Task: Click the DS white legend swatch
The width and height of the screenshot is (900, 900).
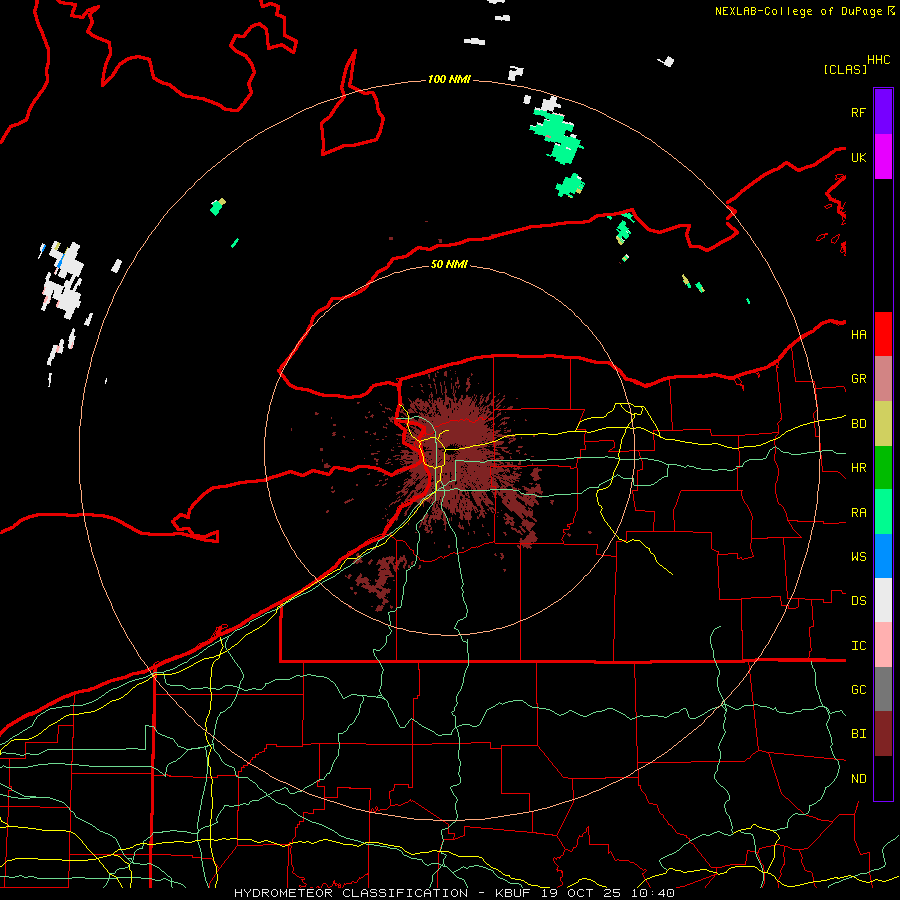Action: point(883,600)
